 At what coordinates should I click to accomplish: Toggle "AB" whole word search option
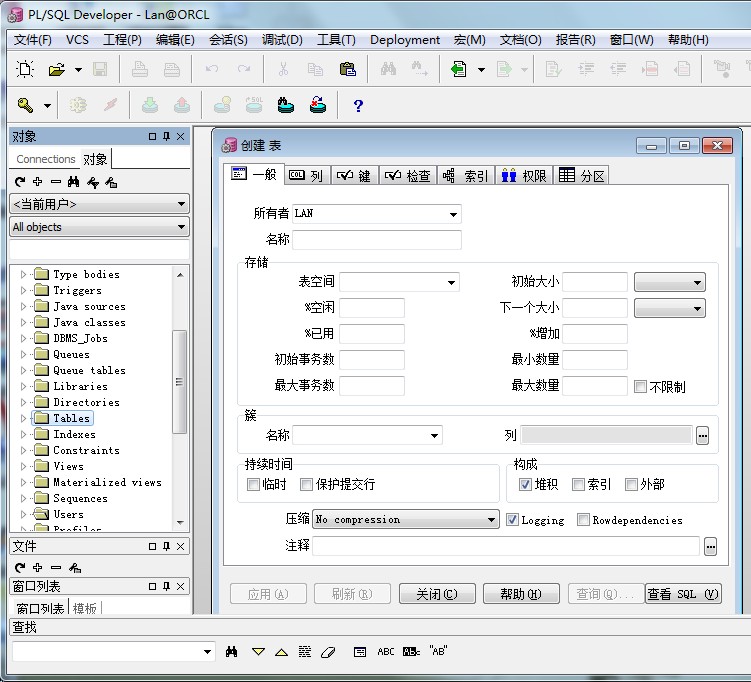438,651
